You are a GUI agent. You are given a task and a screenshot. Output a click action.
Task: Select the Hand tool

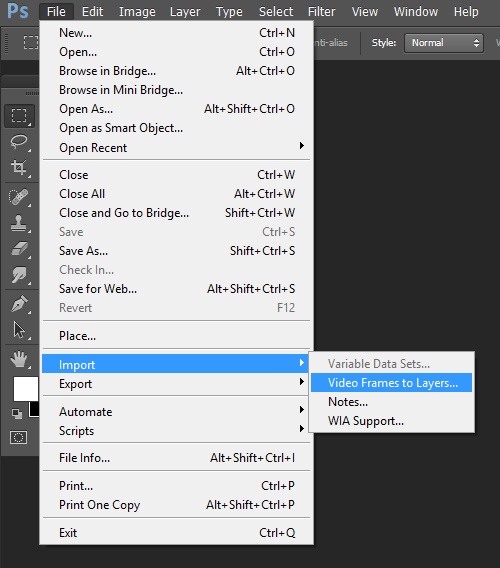pyautogui.click(x=20, y=359)
